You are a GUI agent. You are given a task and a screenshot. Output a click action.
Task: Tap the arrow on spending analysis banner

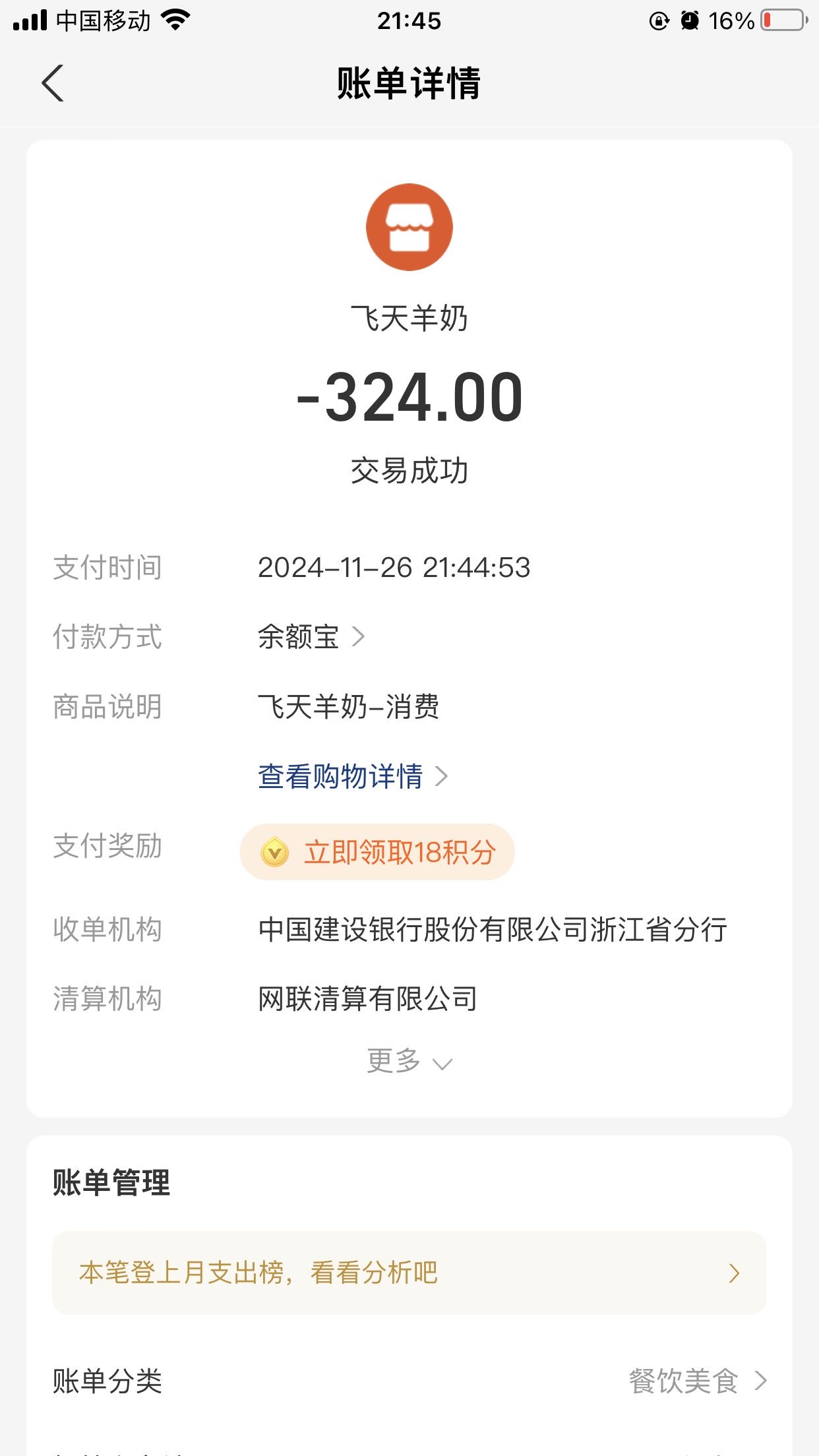[734, 1273]
